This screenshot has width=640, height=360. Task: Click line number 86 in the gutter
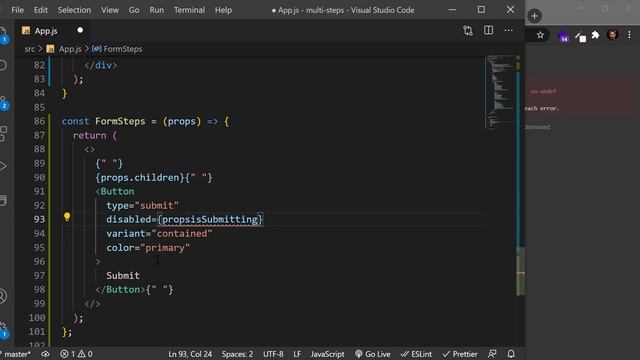39,121
